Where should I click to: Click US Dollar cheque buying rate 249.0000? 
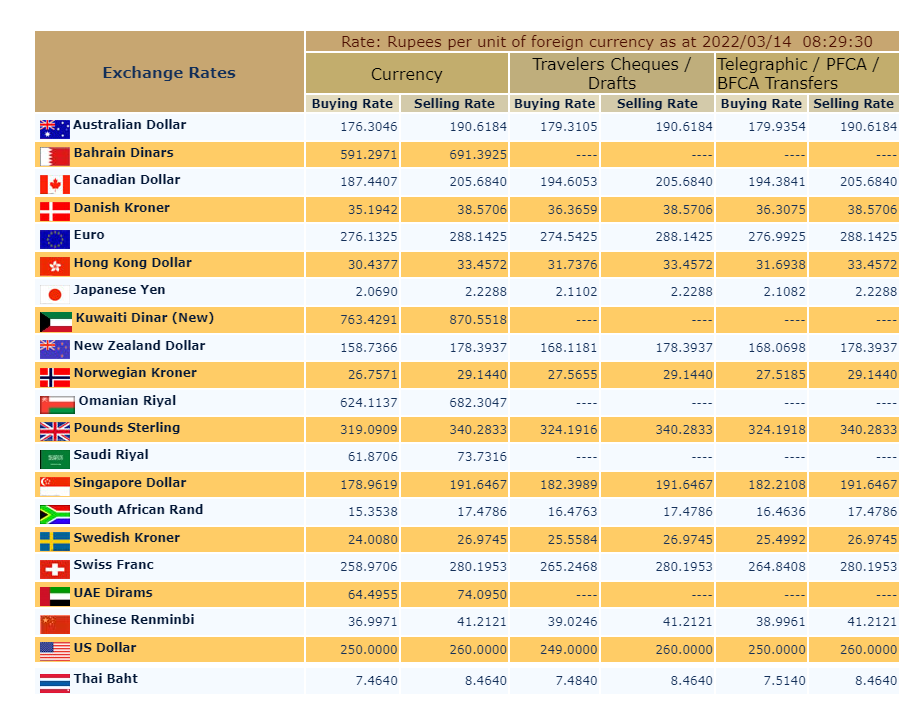[569, 649]
